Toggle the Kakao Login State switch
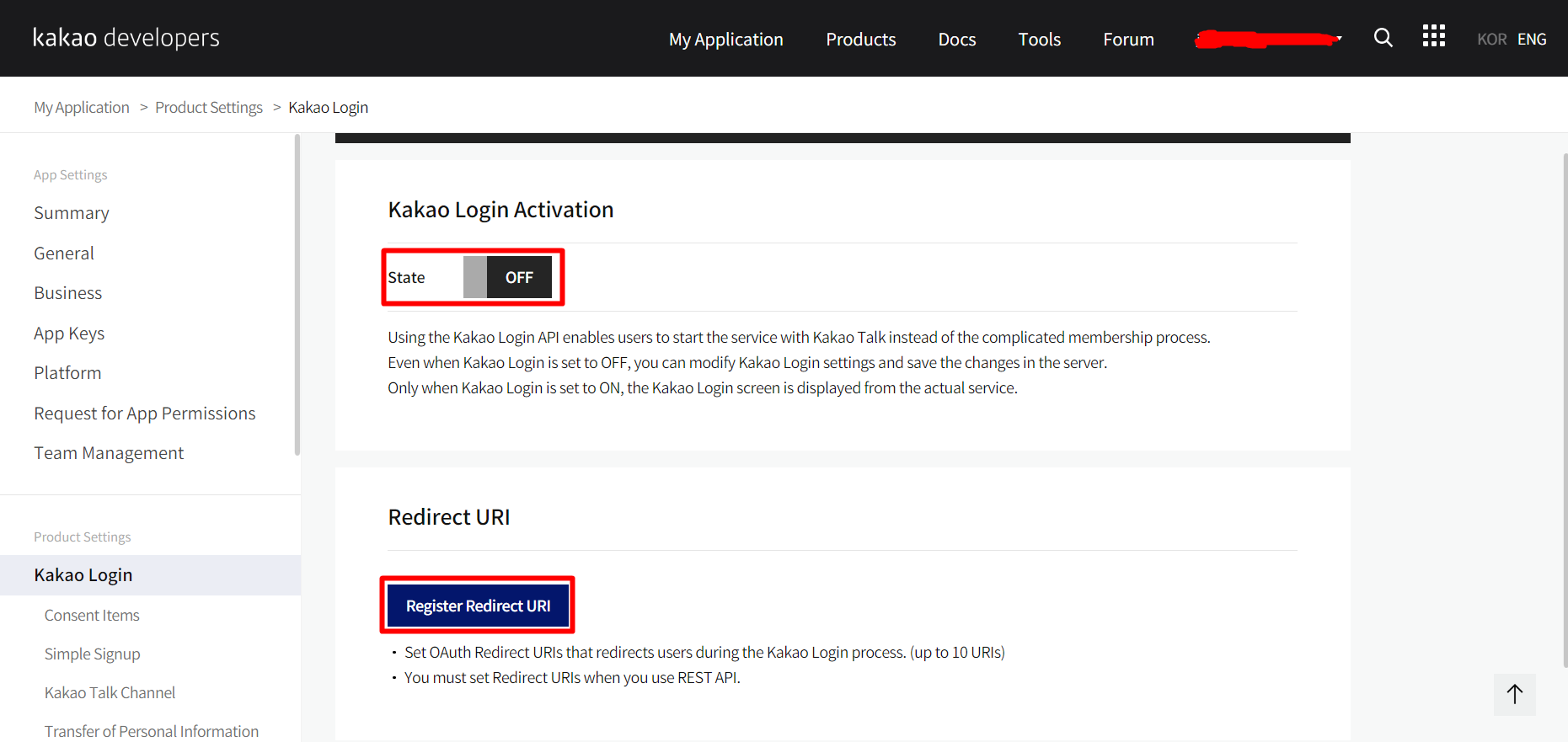1568x742 pixels. [507, 277]
